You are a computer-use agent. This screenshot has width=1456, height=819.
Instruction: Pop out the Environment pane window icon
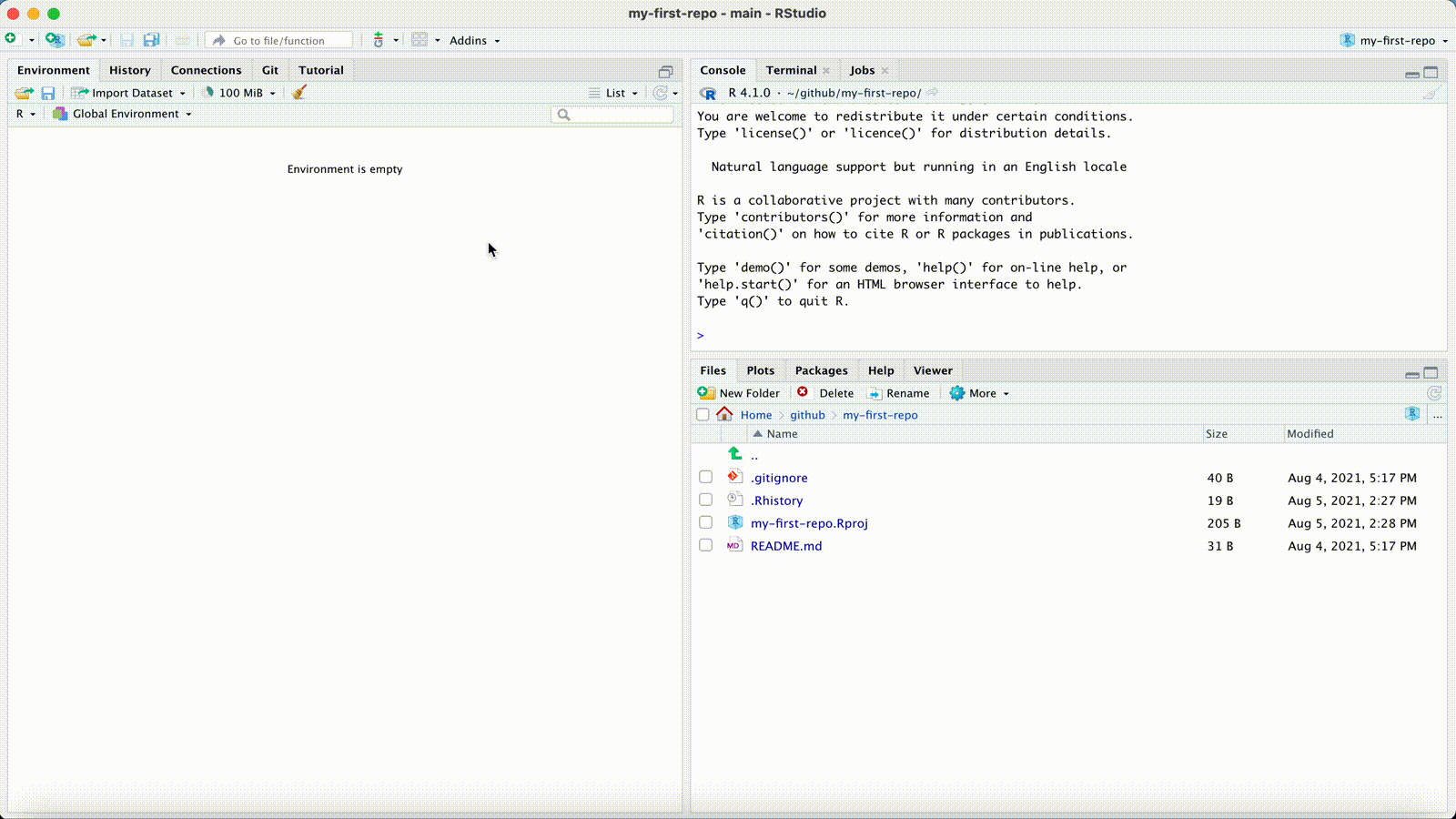665,71
